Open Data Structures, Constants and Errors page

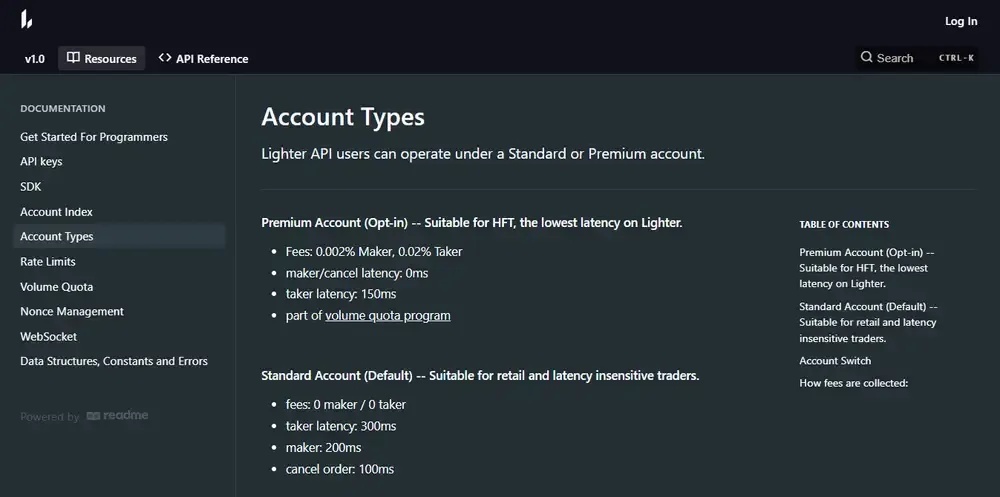114,362
